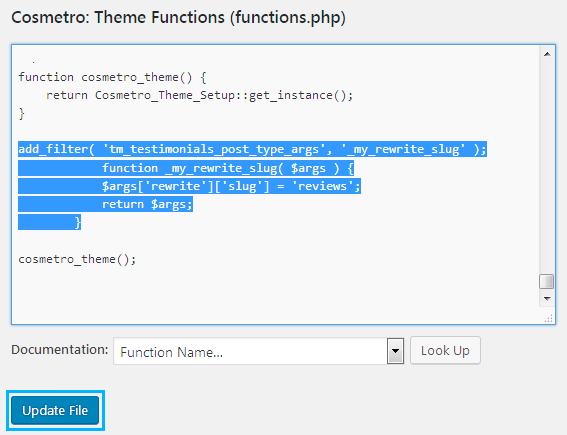Click the $args['rewrite']['slug'] assignment line
The width and height of the screenshot is (567, 435).
189,186
